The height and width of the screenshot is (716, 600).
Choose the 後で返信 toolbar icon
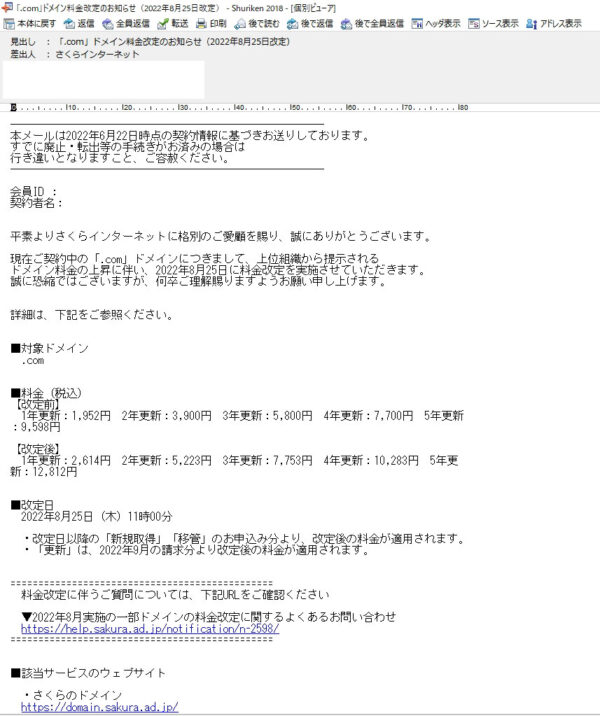[x=292, y=23]
